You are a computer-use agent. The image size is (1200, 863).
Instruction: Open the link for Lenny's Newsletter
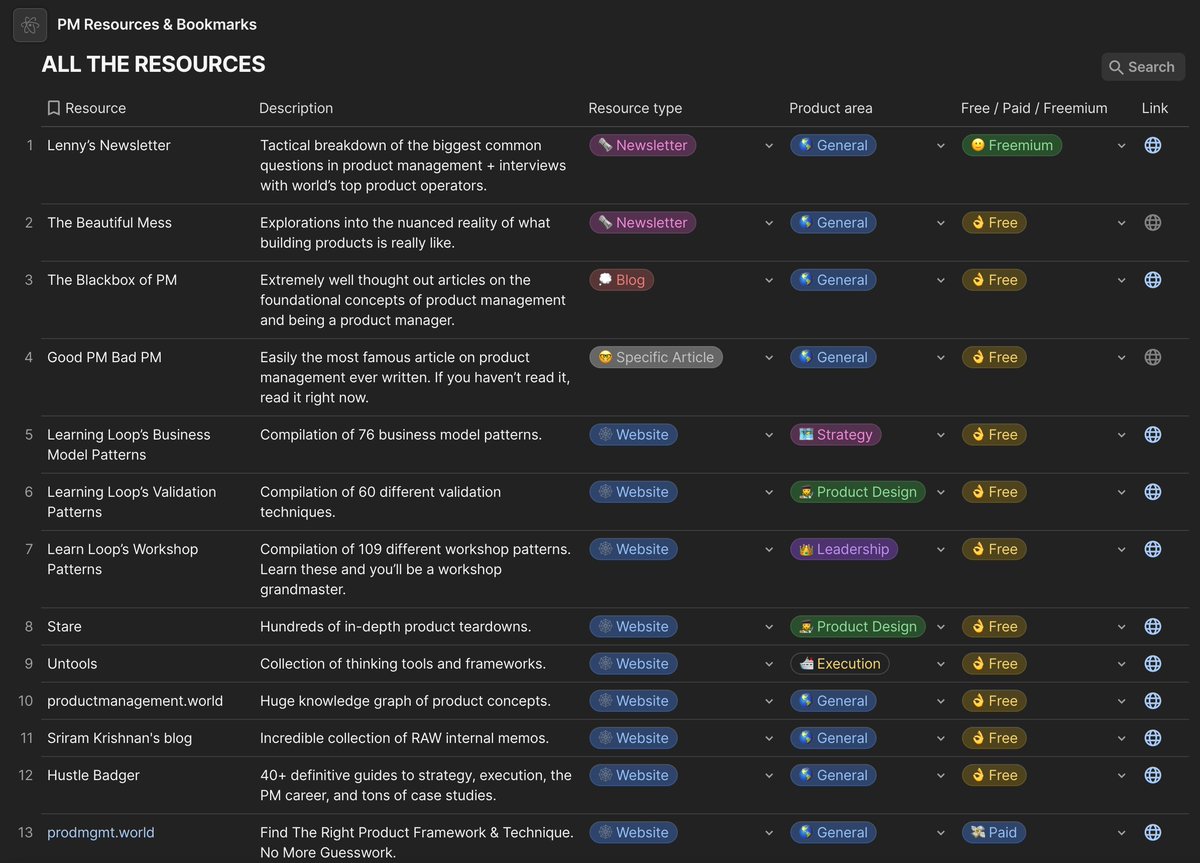click(1152, 145)
